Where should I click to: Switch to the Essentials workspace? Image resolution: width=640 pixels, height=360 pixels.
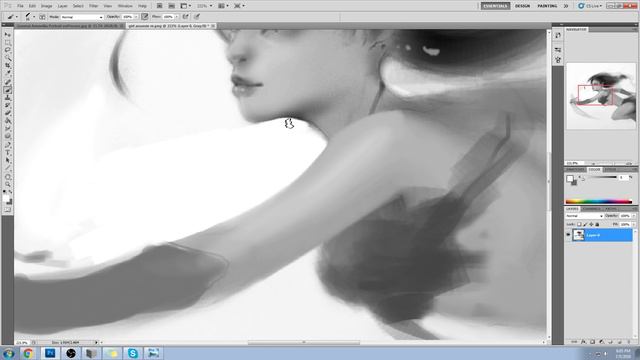click(495, 6)
